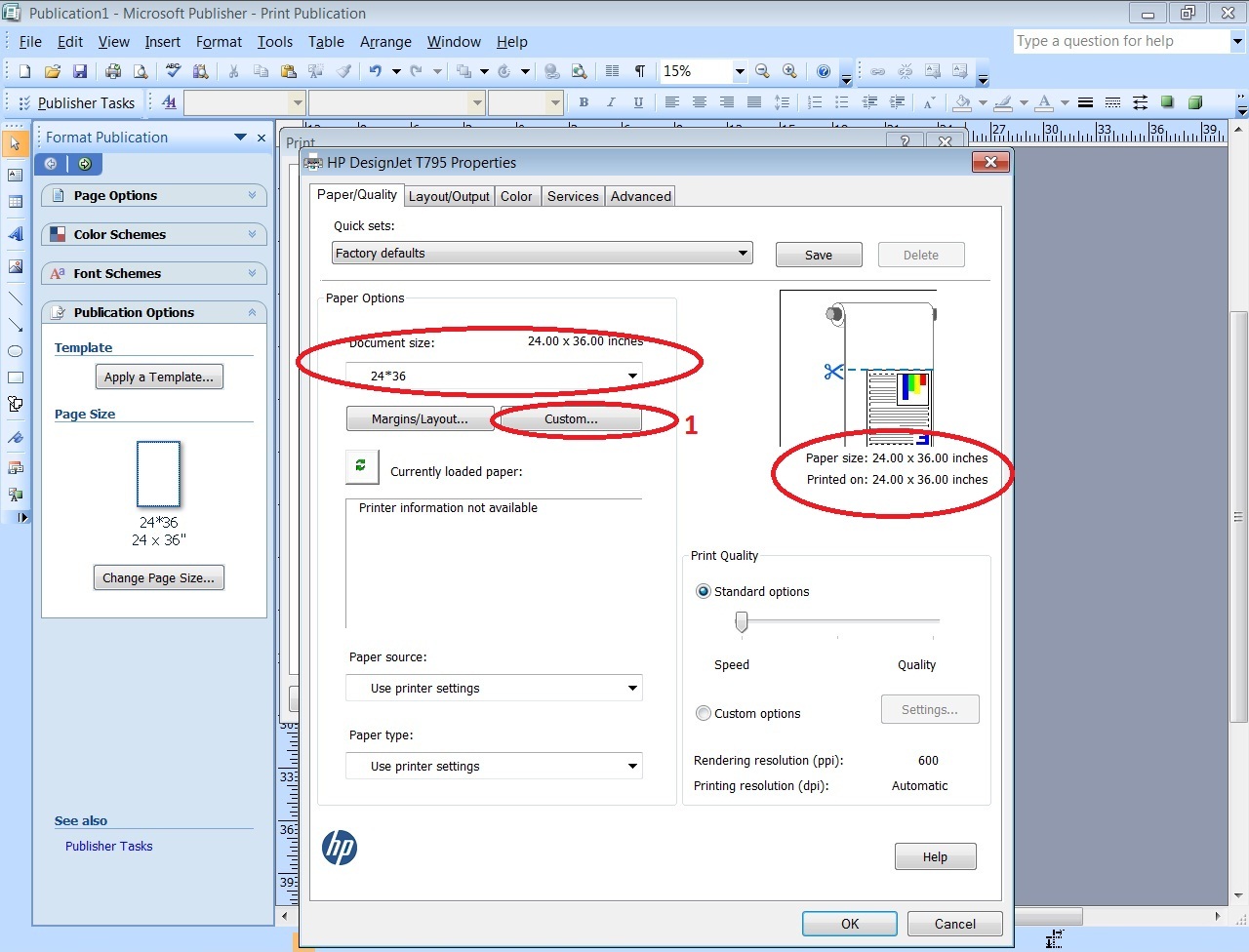Open the Format menu

(x=219, y=42)
